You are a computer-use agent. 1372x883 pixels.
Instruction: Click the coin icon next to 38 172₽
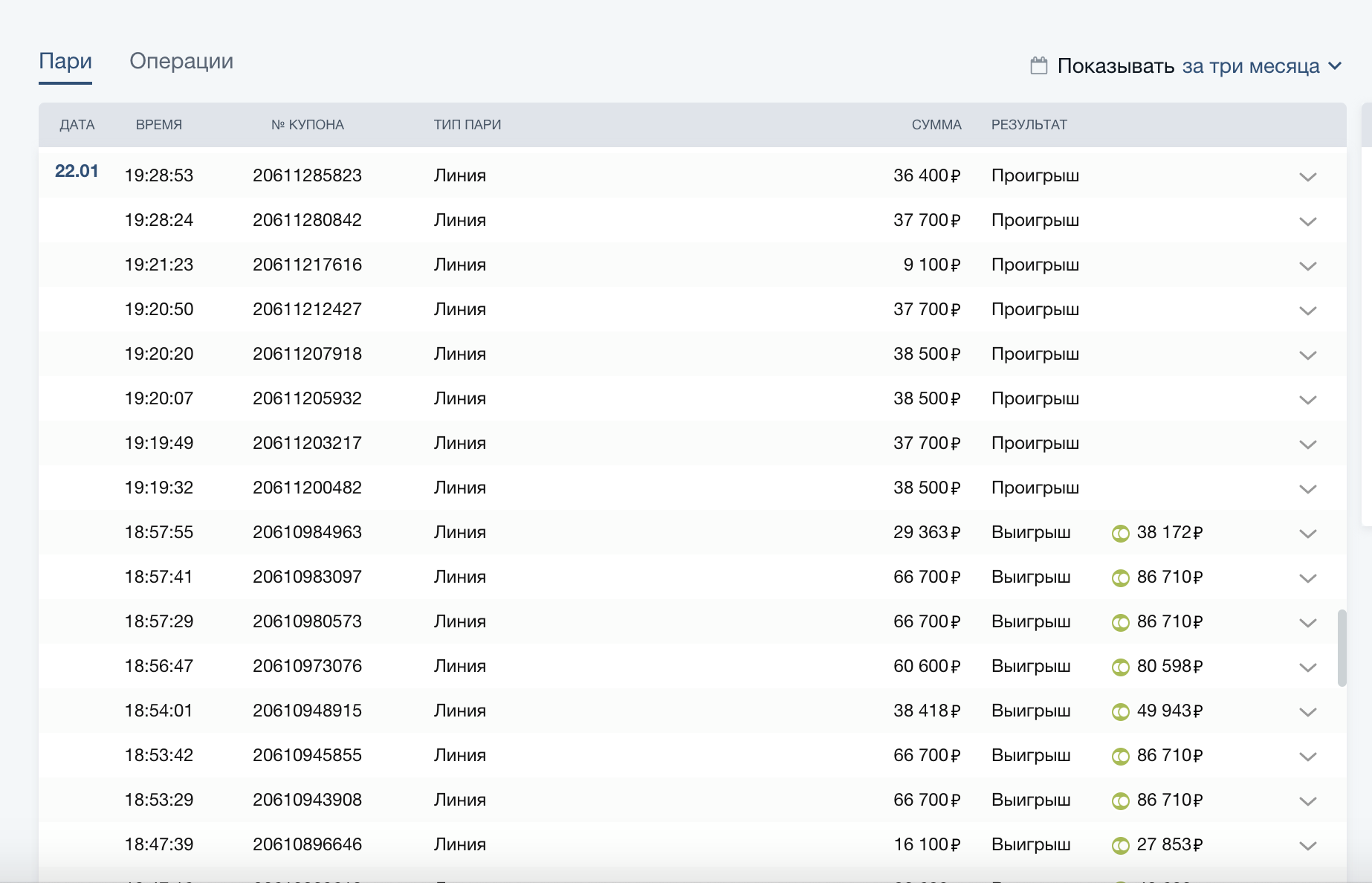pos(1120,534)
